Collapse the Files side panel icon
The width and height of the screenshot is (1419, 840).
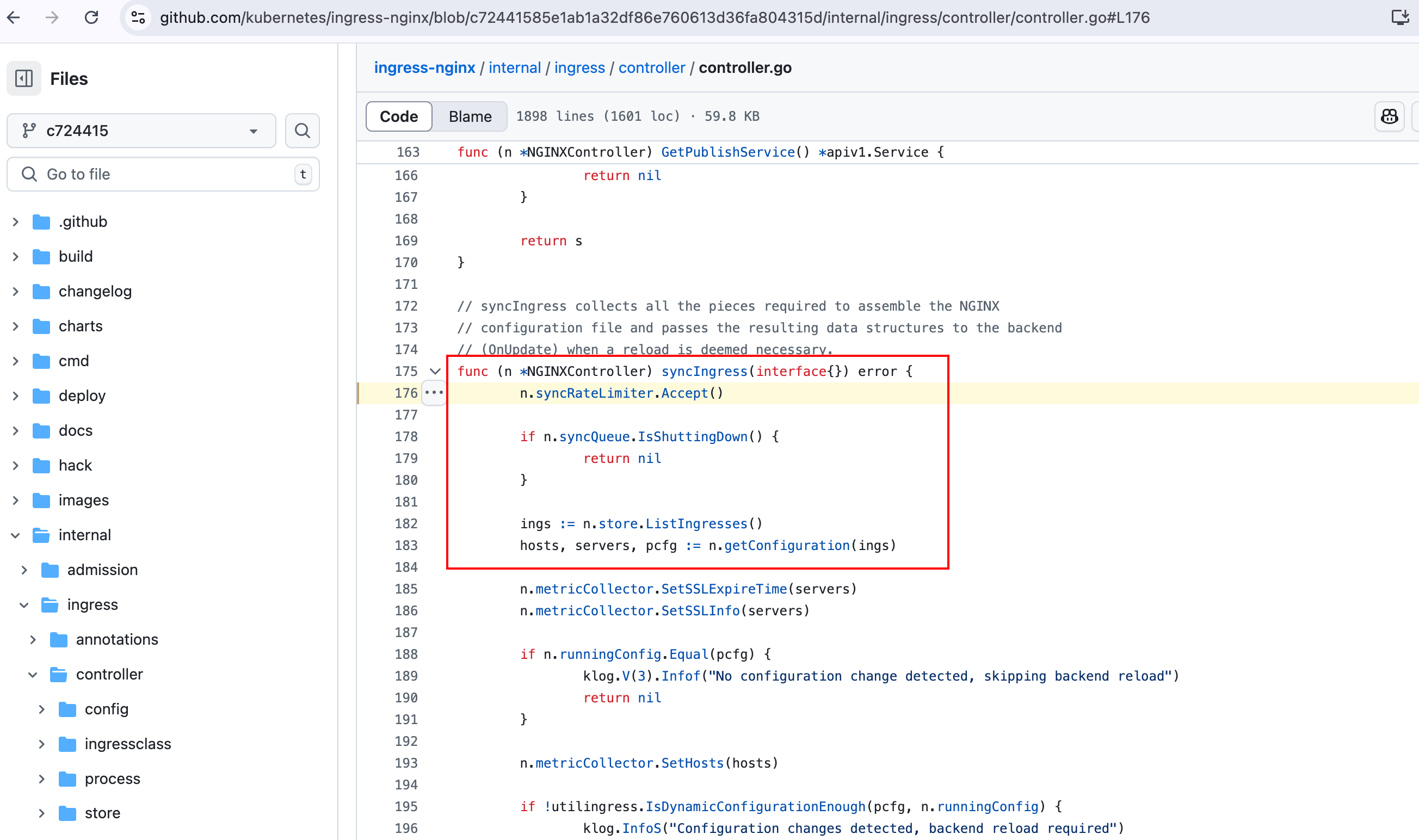coord(24,78)
